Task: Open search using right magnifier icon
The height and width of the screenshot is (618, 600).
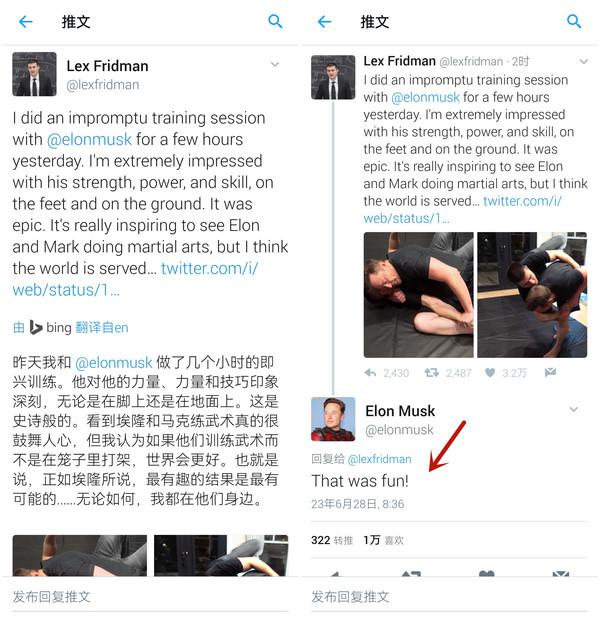Action: [574, 21]
